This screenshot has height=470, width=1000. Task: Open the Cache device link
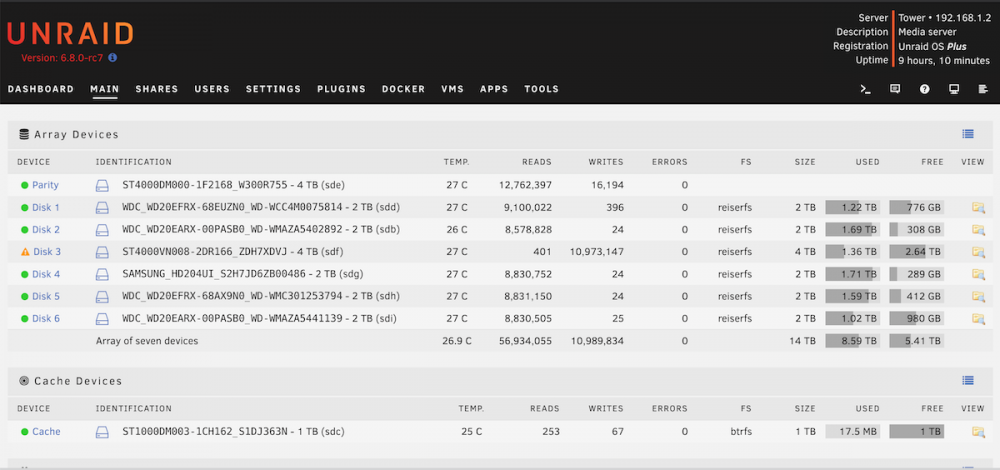point(47,432)
